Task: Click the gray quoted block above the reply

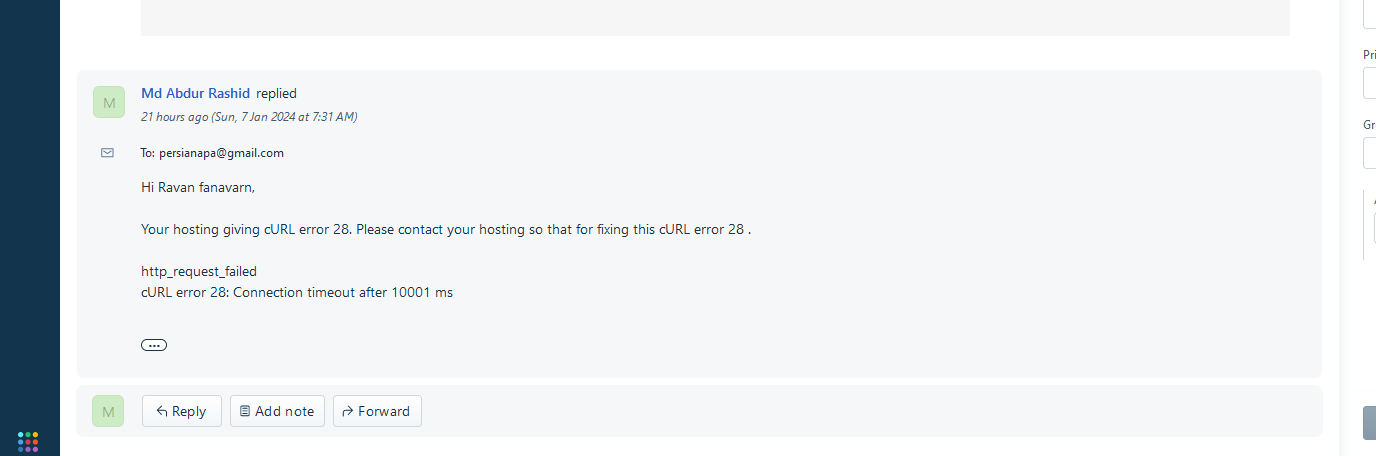Action: (x=715, y=18)
